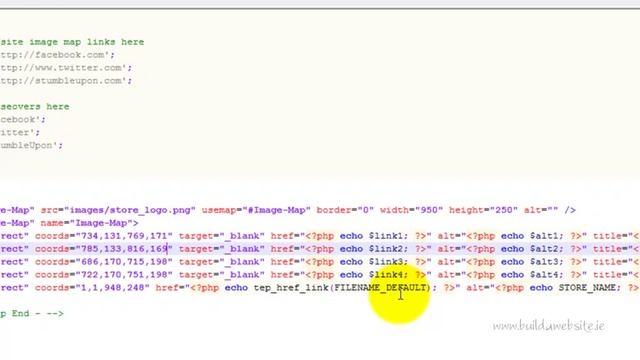Screen dimensions: 640x360
Task: Click target="_blank" in the $link3 row
Action: tap(222, 262)
